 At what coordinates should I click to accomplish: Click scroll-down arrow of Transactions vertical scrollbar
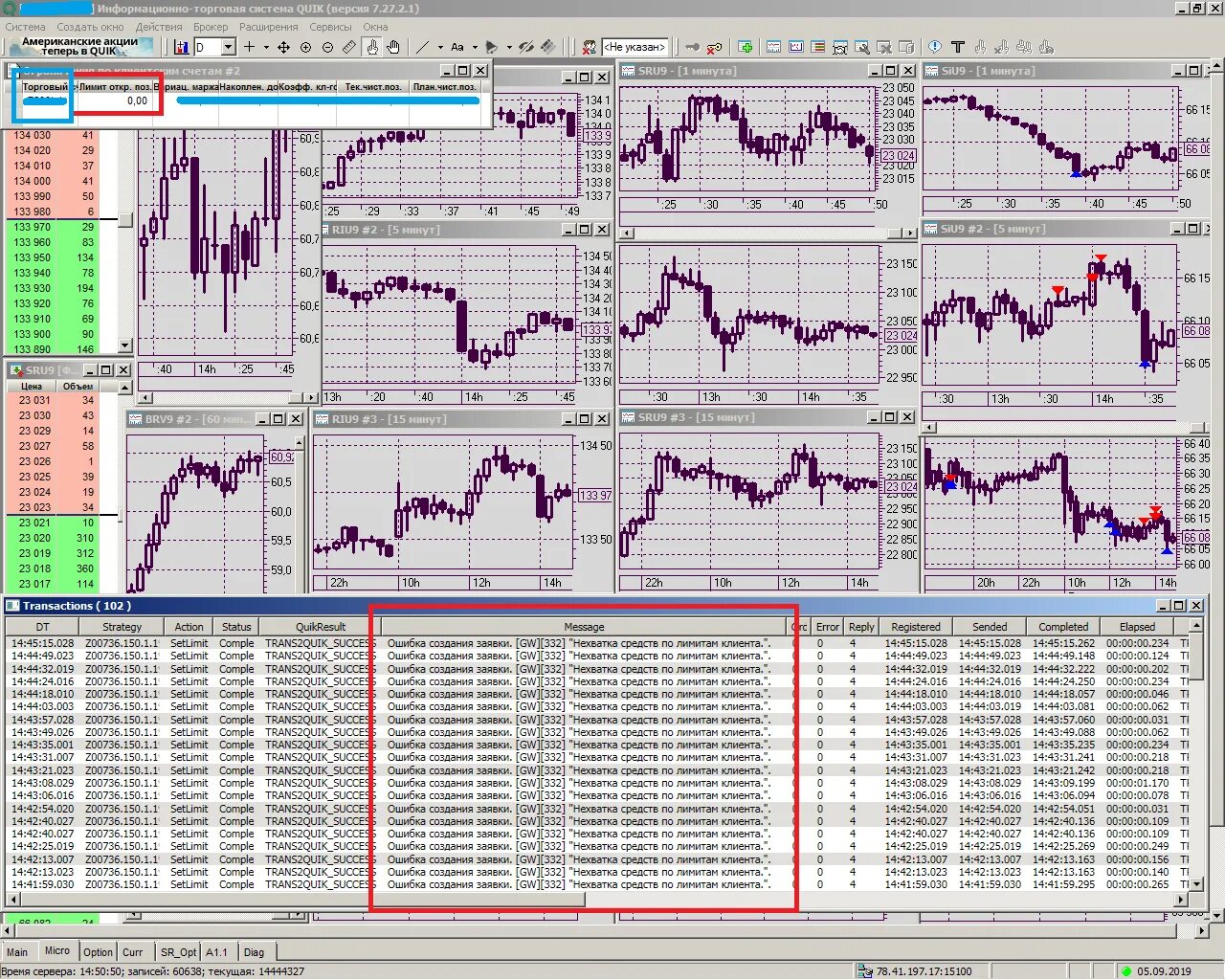pos(1196,882)
